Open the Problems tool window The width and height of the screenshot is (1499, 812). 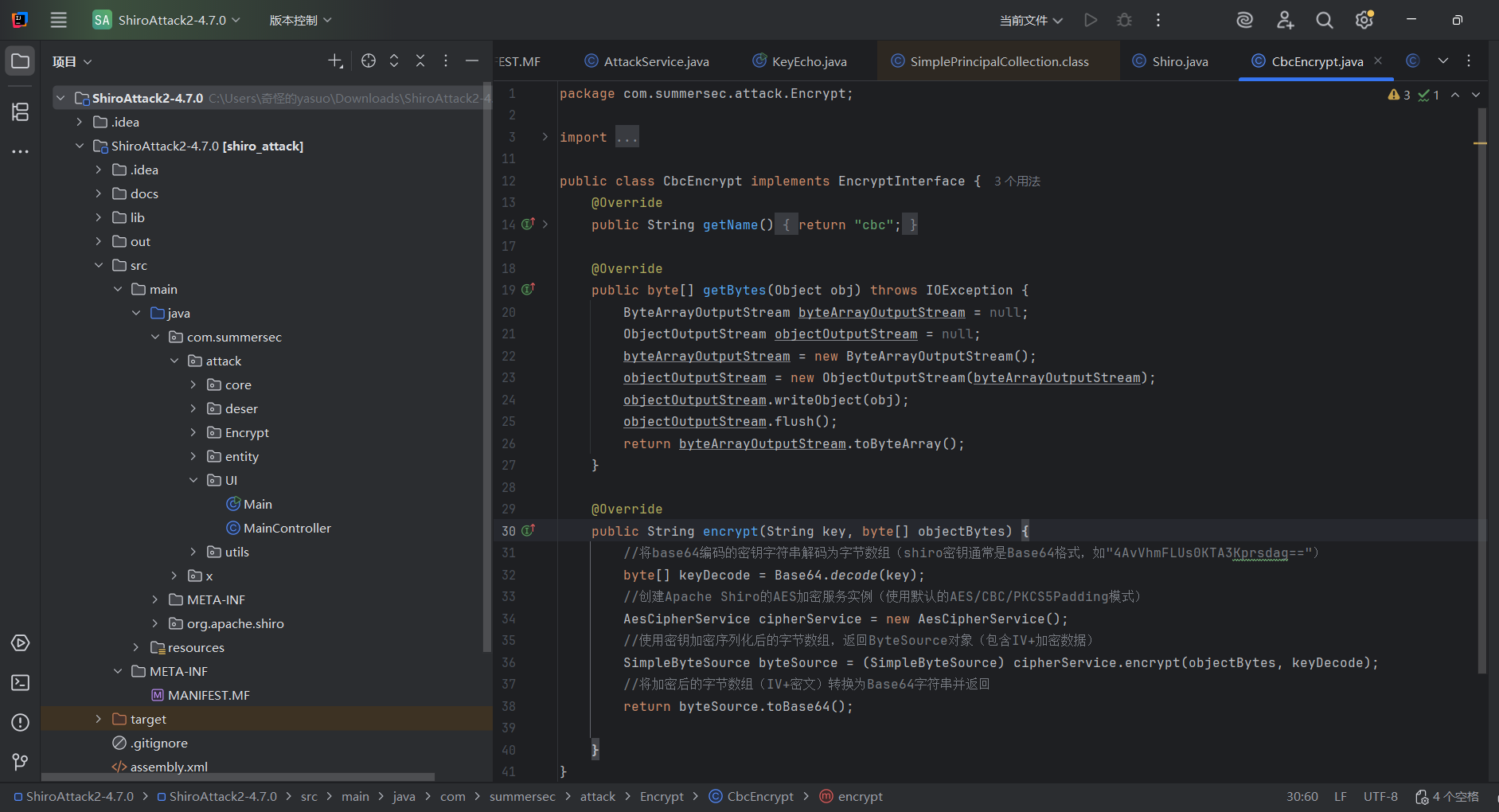[20, 723]
